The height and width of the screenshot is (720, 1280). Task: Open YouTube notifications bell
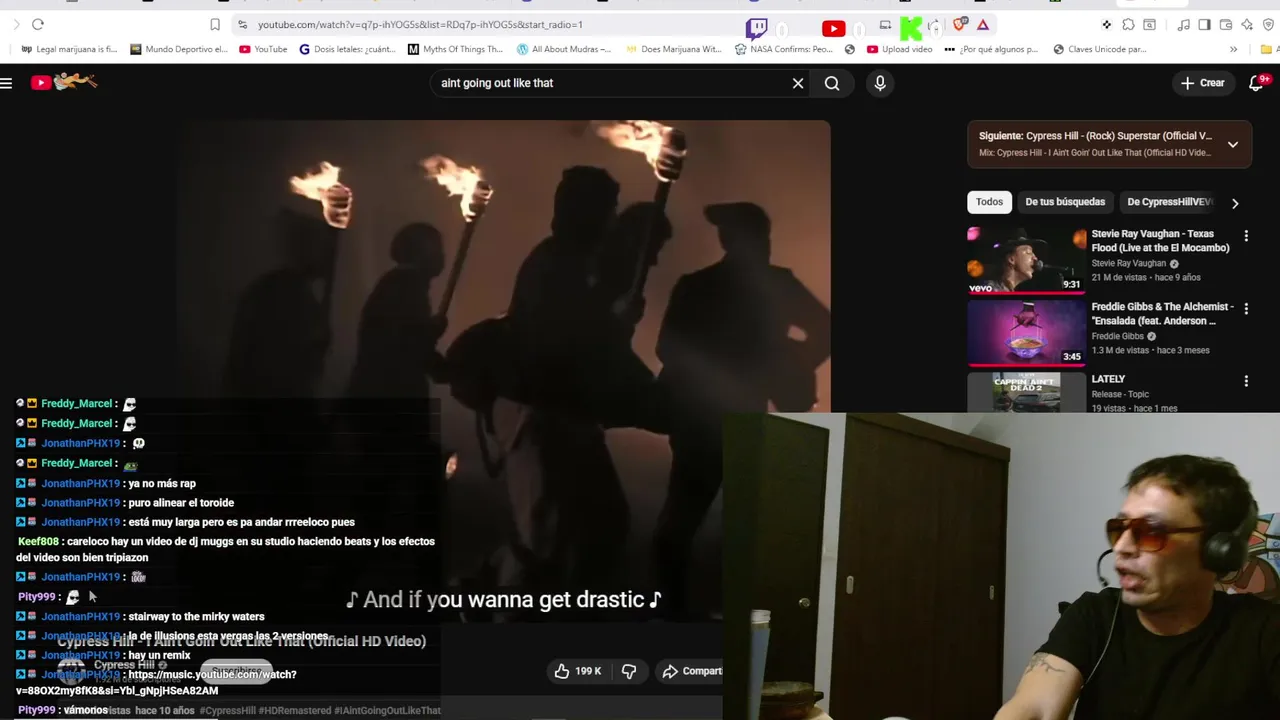pyautogui.click(x=1257, y=83)
